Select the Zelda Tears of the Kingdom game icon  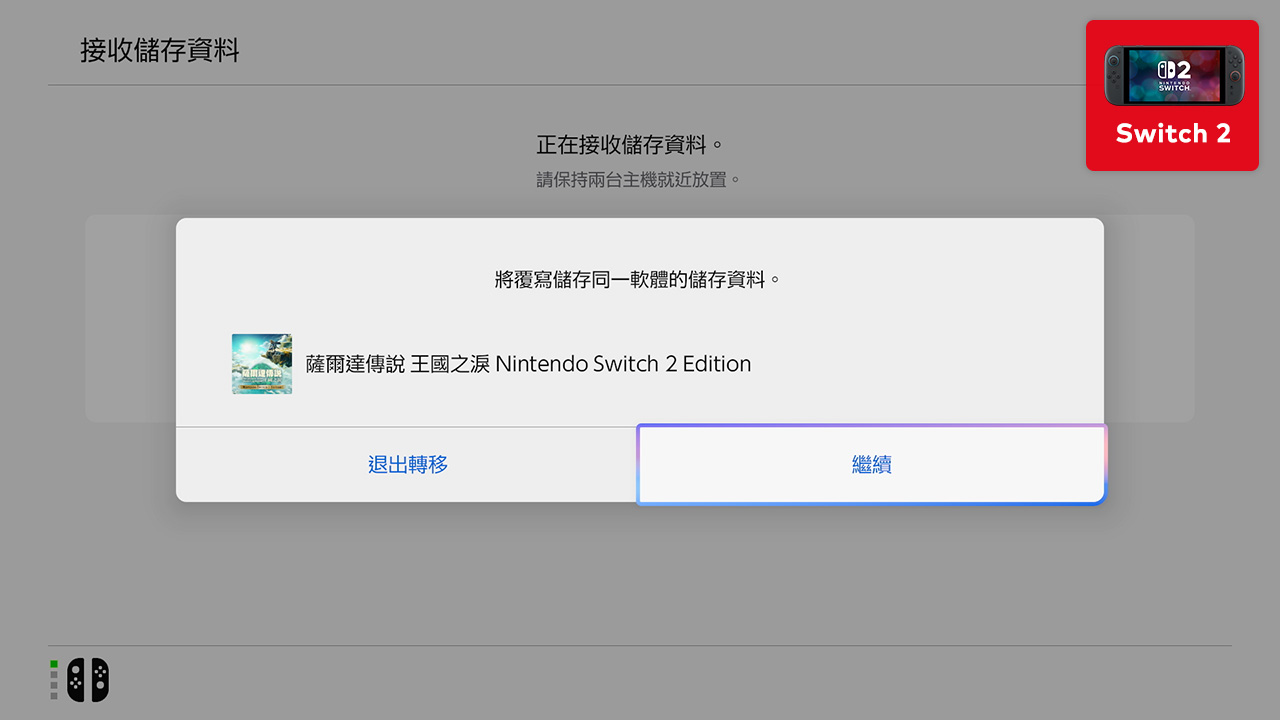click(x=261, y=363)
